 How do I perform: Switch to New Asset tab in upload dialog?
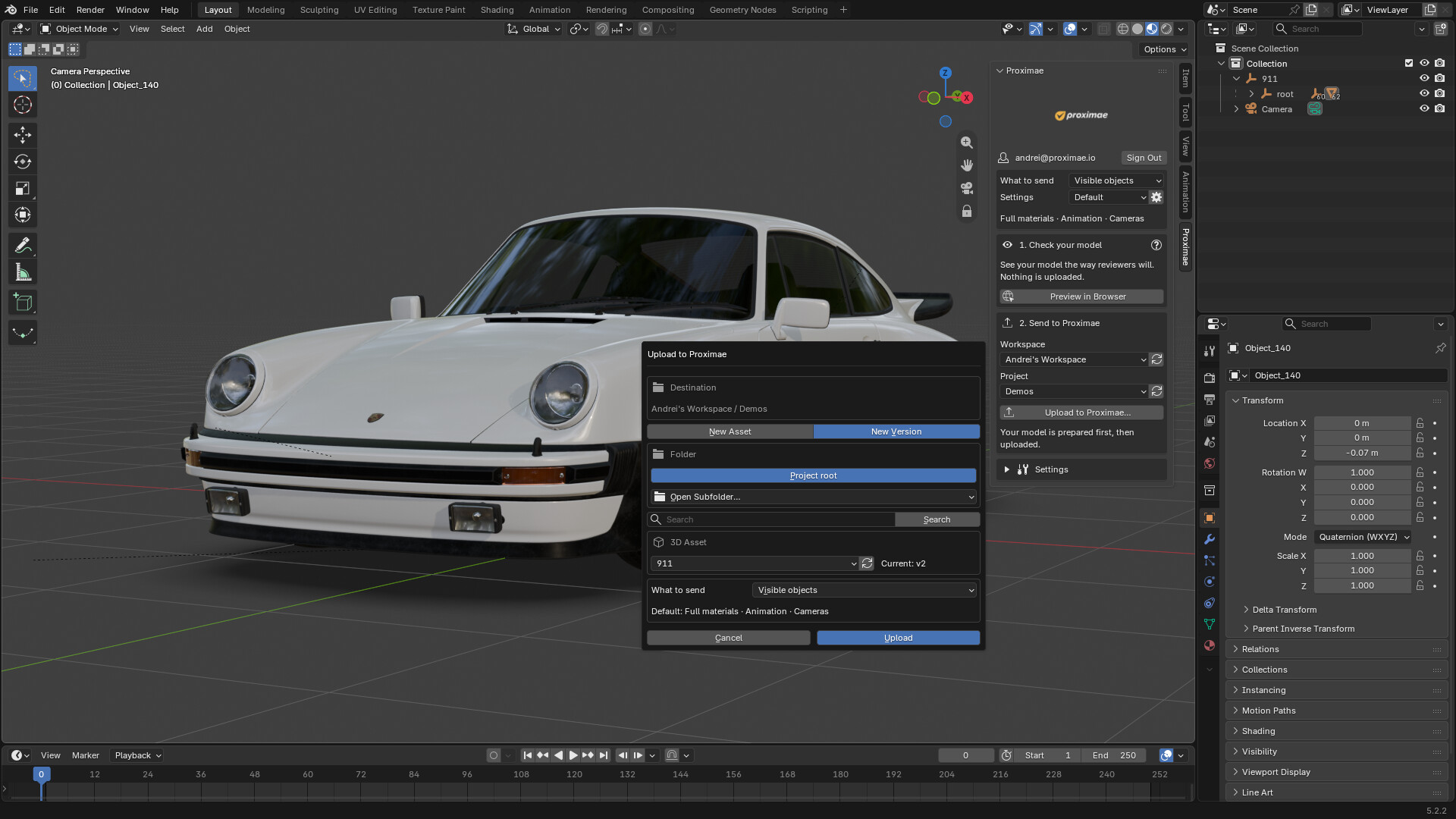coord(730,431)
